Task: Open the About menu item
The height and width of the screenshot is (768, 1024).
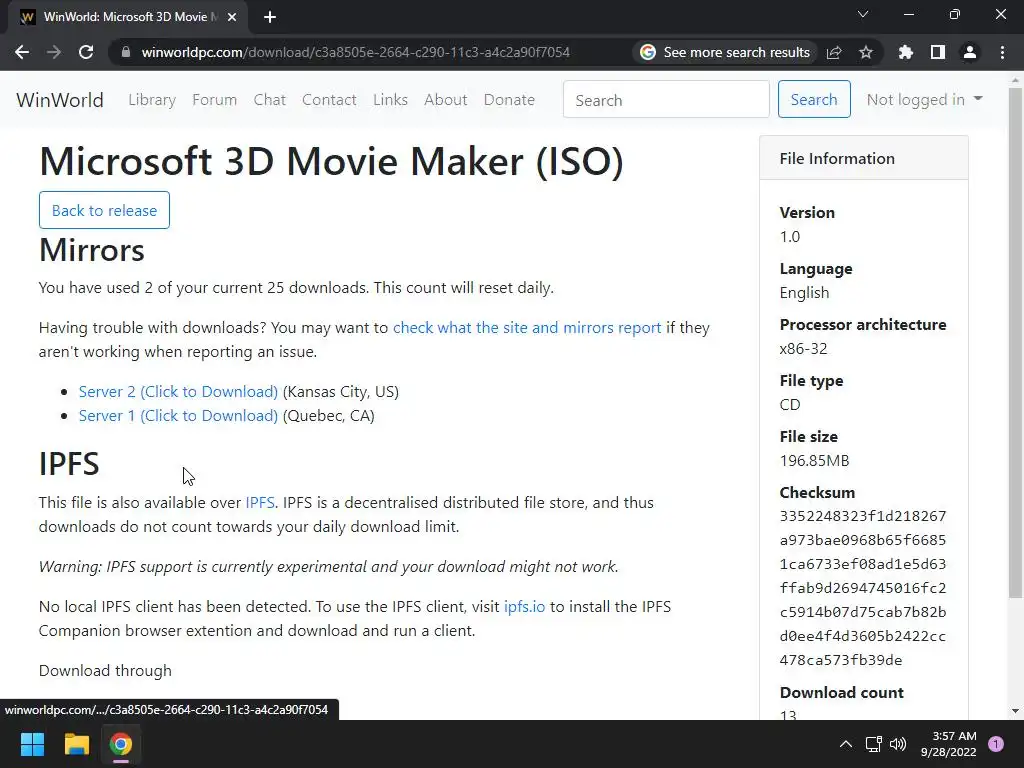Action: [446, 100]
